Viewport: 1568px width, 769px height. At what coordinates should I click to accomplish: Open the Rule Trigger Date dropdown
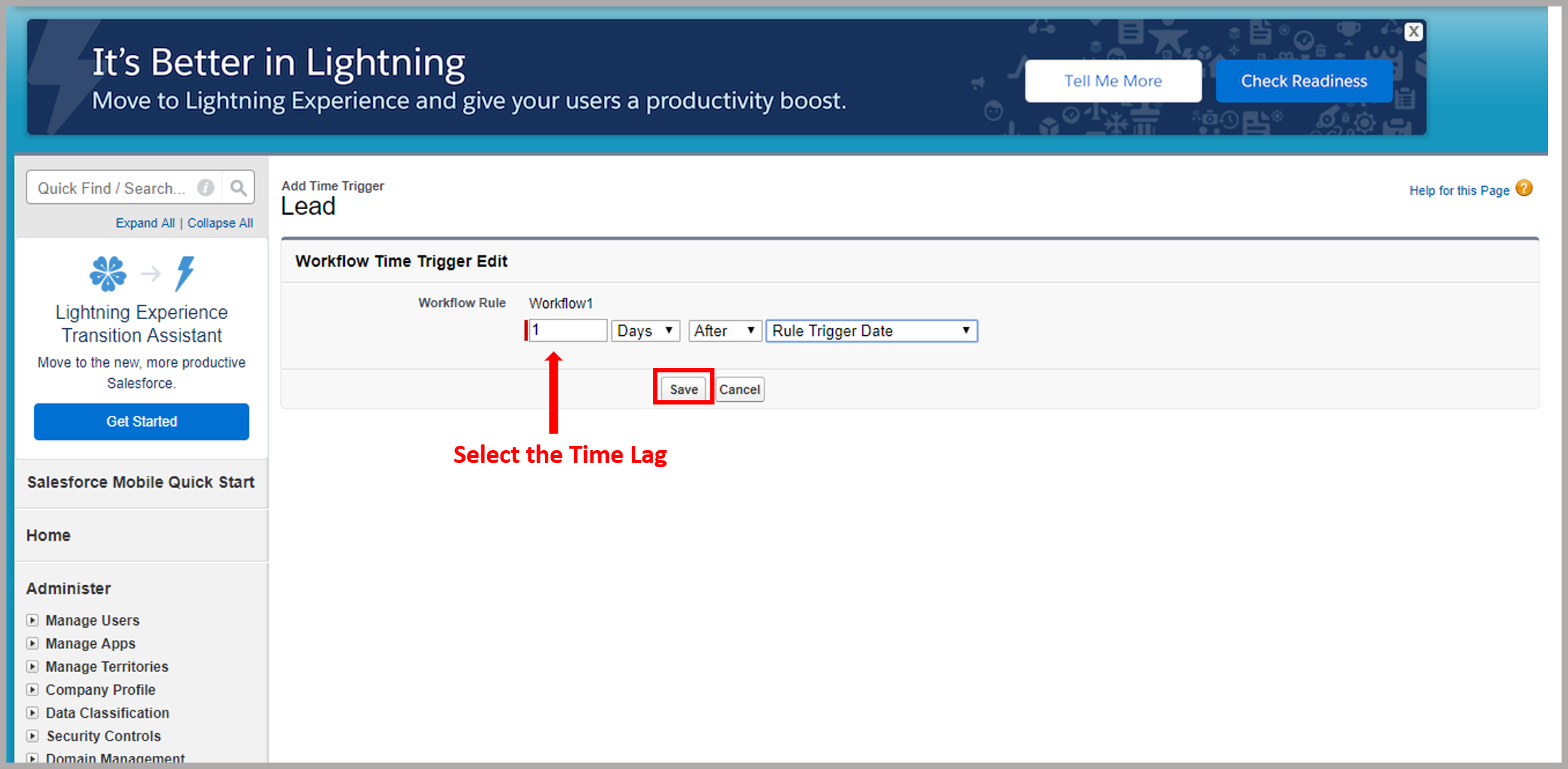click(871, 330)
